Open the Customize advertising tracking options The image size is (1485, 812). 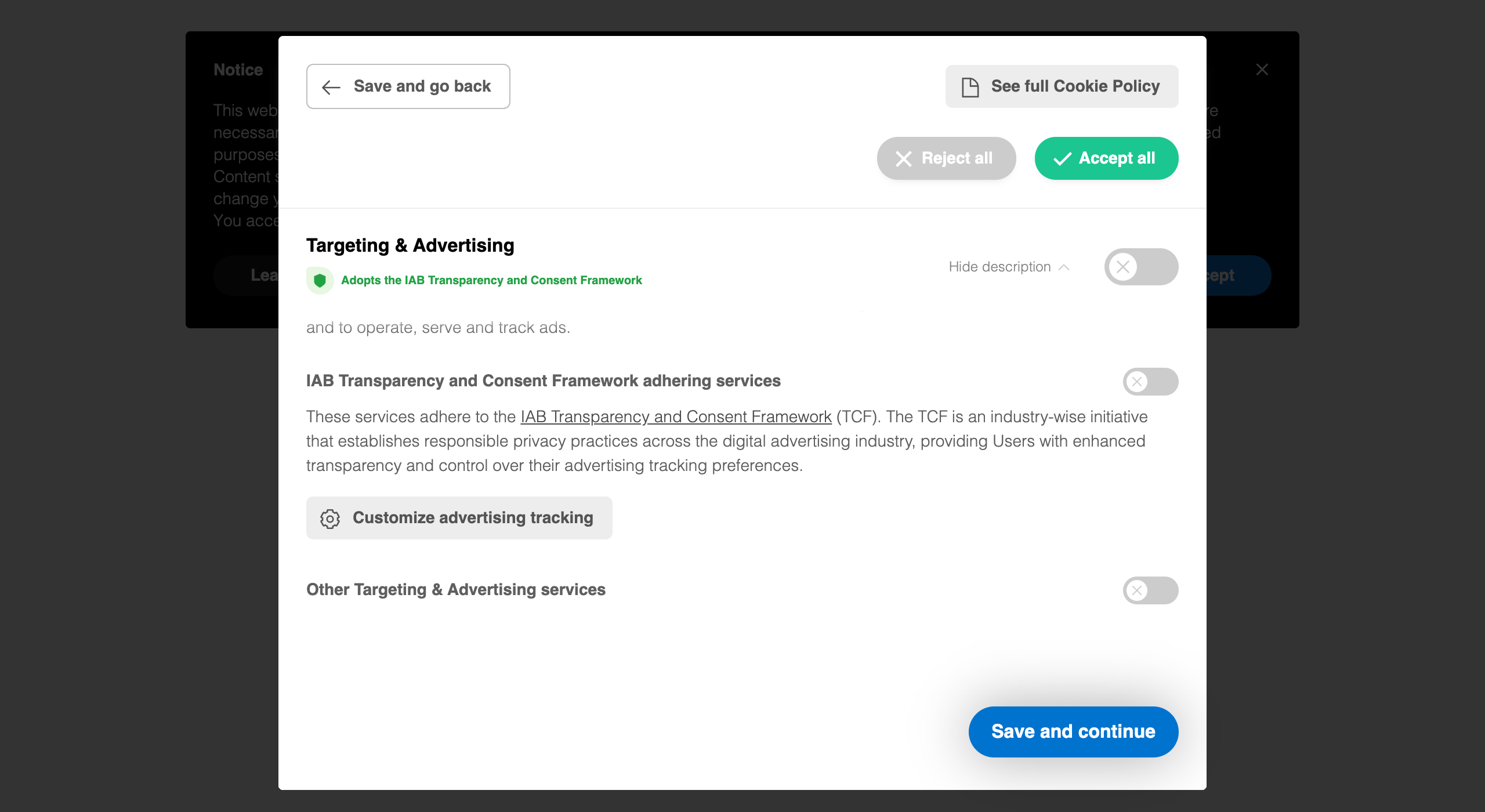click(472, 517)
